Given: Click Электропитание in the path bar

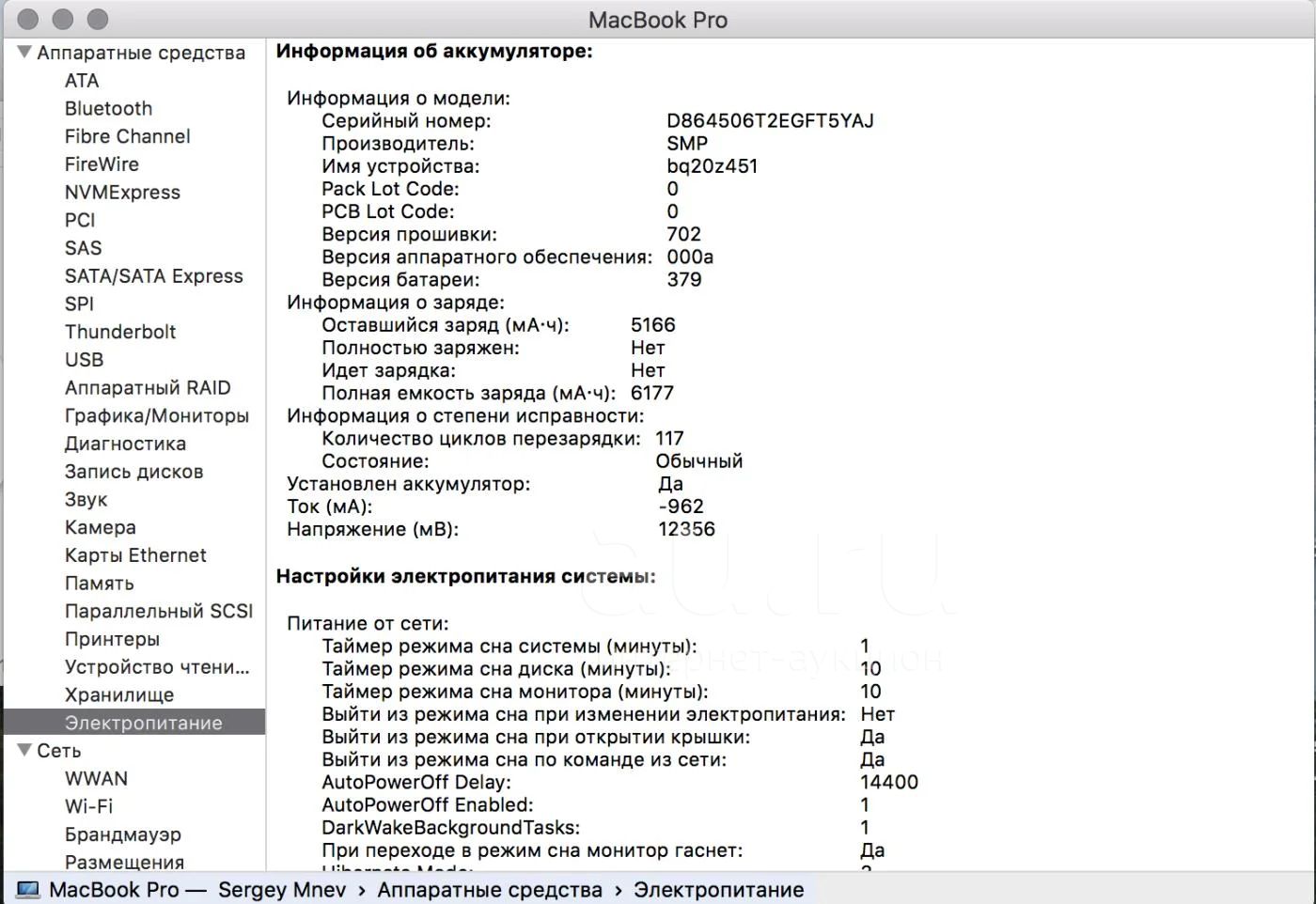Looking at the screenshot, I should point(718,890).
